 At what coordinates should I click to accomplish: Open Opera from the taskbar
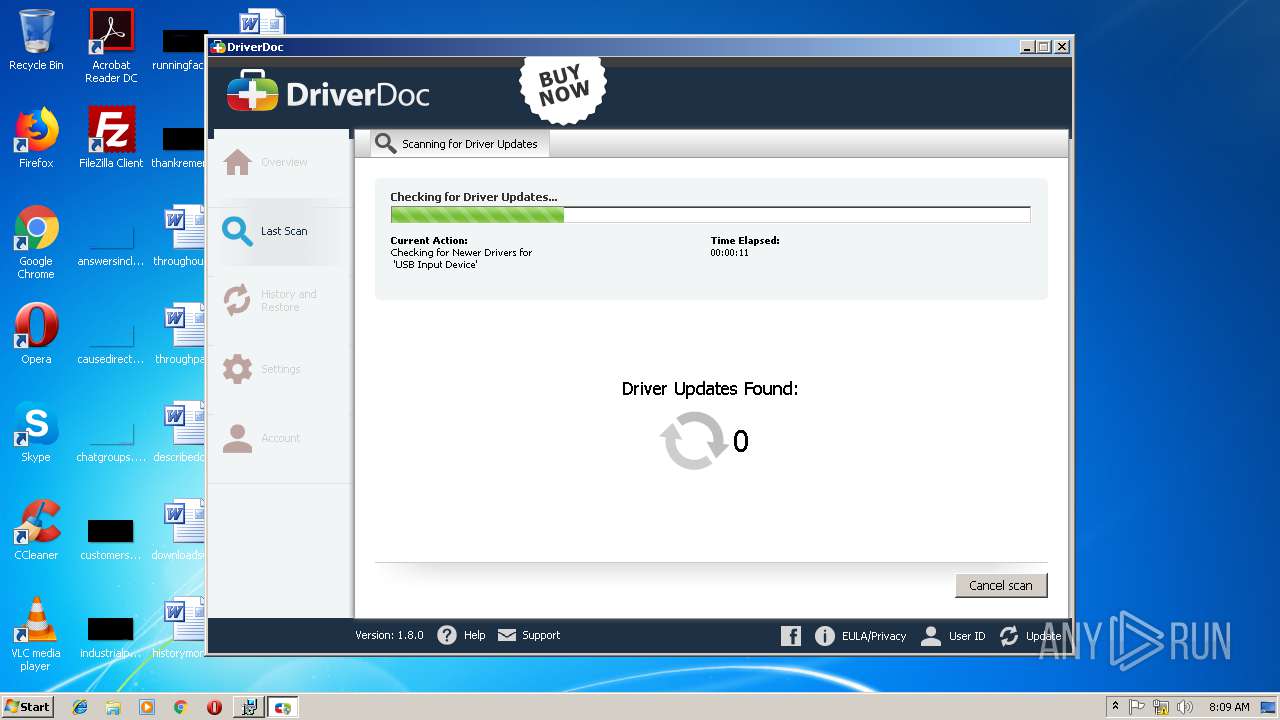[x=214, y=707]
